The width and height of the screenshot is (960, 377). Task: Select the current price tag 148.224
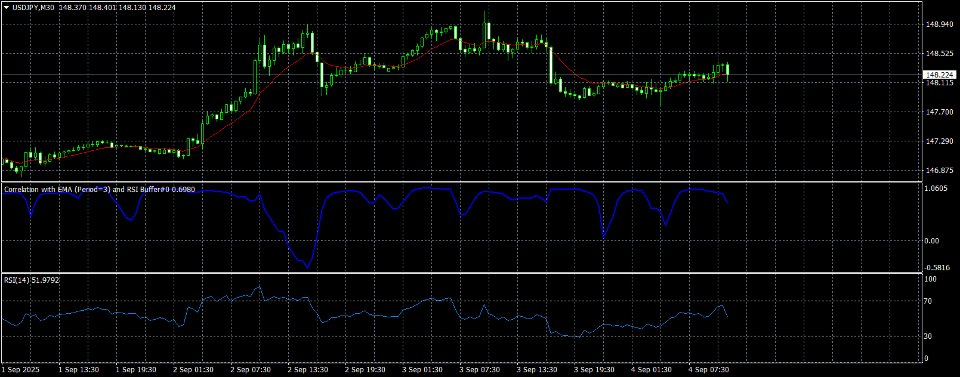point(939,75)
